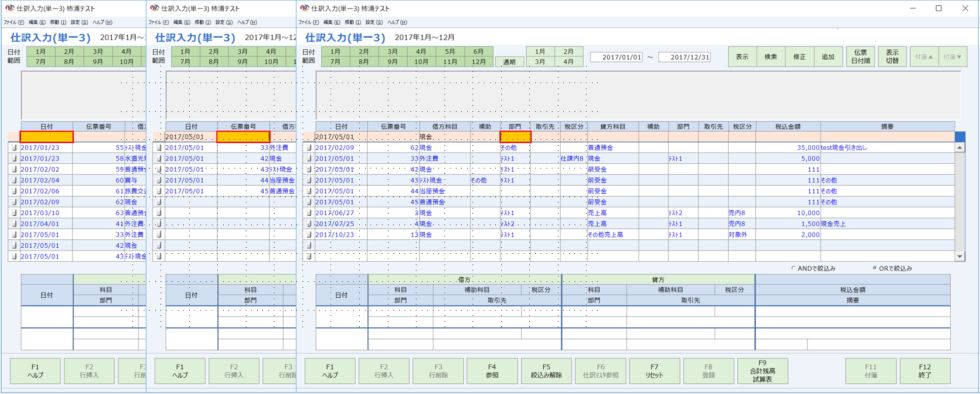Image resolution: width=980 pixels, height=394 pixels.
Task: Click the 10,000 amount cell
Action: click(788, 213)
